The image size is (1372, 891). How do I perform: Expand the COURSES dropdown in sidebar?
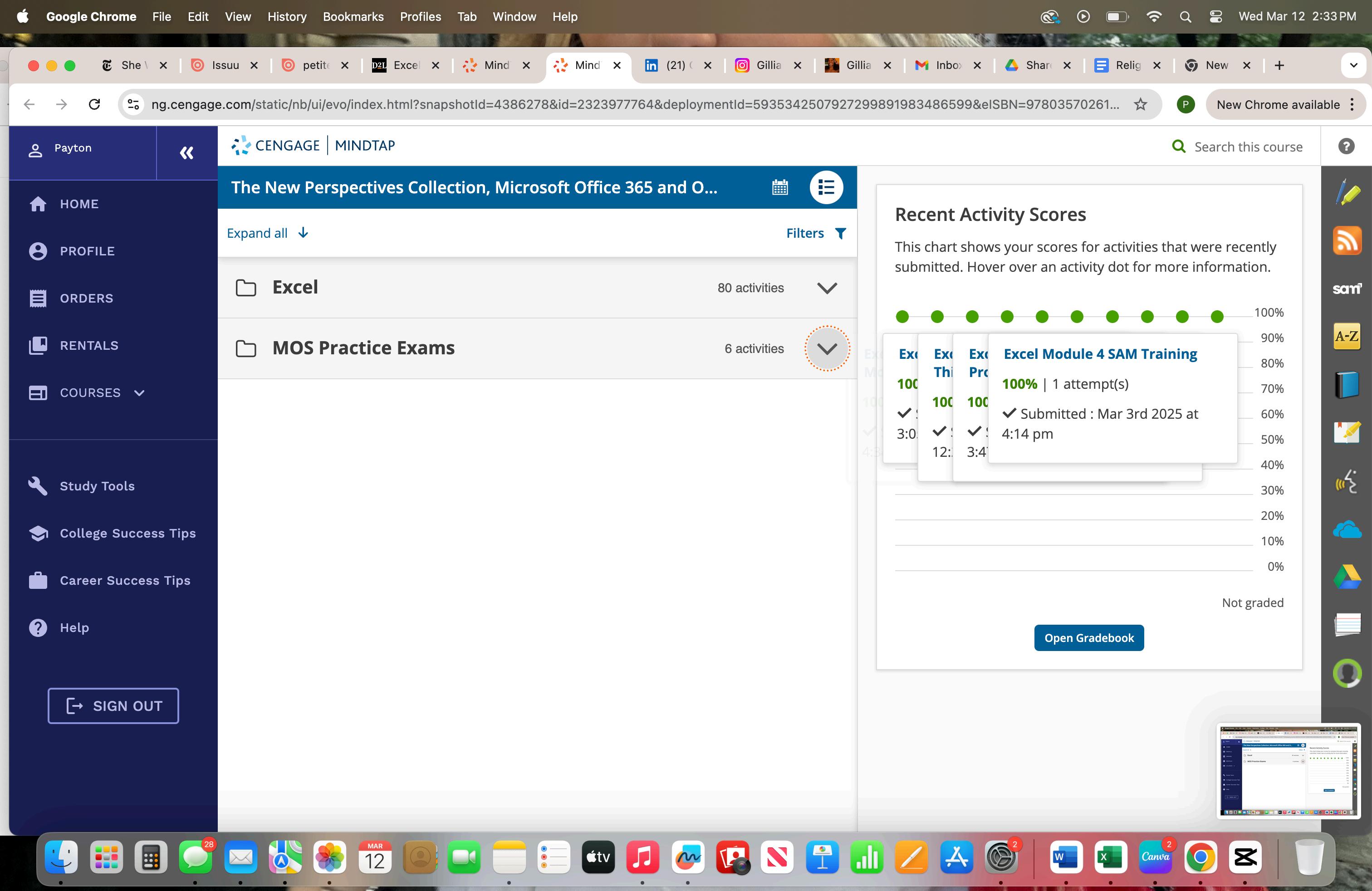[139, 393]
